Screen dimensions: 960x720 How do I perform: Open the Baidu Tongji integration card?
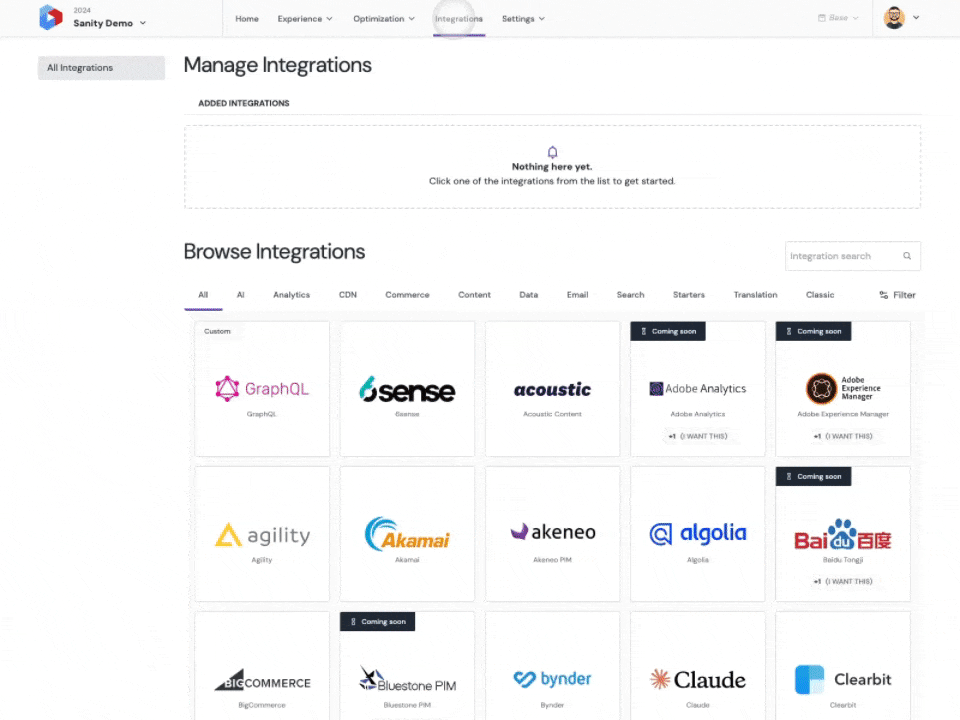click(x=842, y=534)
